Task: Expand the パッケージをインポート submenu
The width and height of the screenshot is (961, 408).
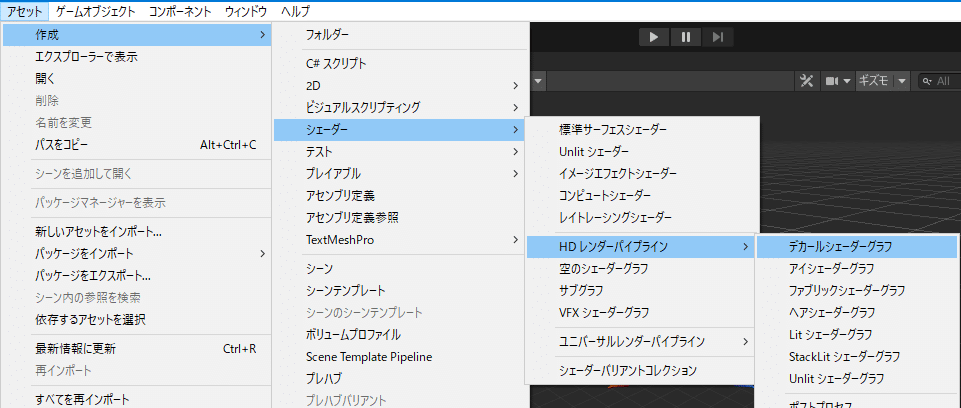Action: (137, 254)
